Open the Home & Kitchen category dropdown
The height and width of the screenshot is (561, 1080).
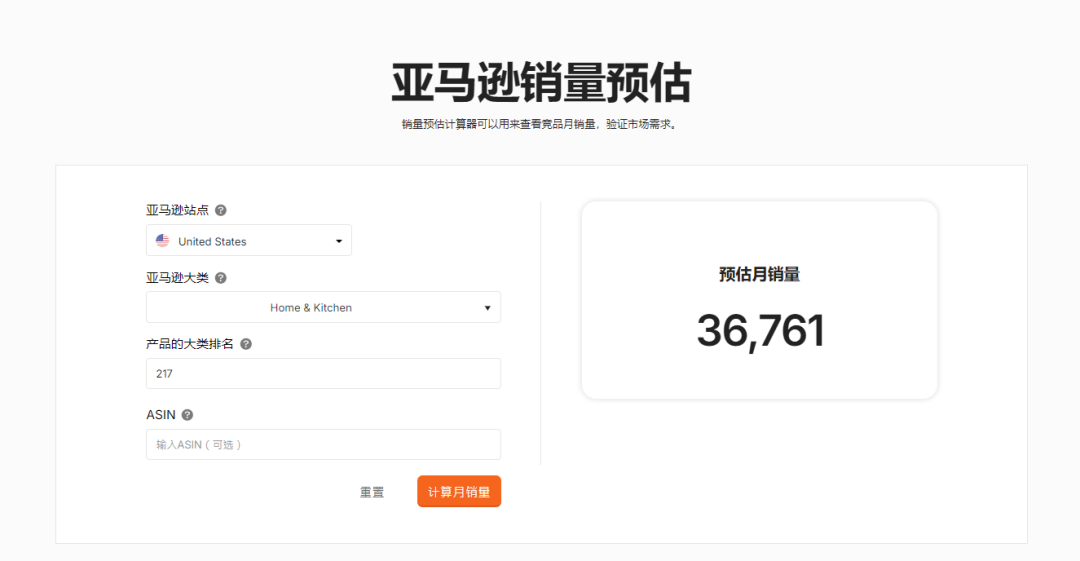(x=323, y=307)
